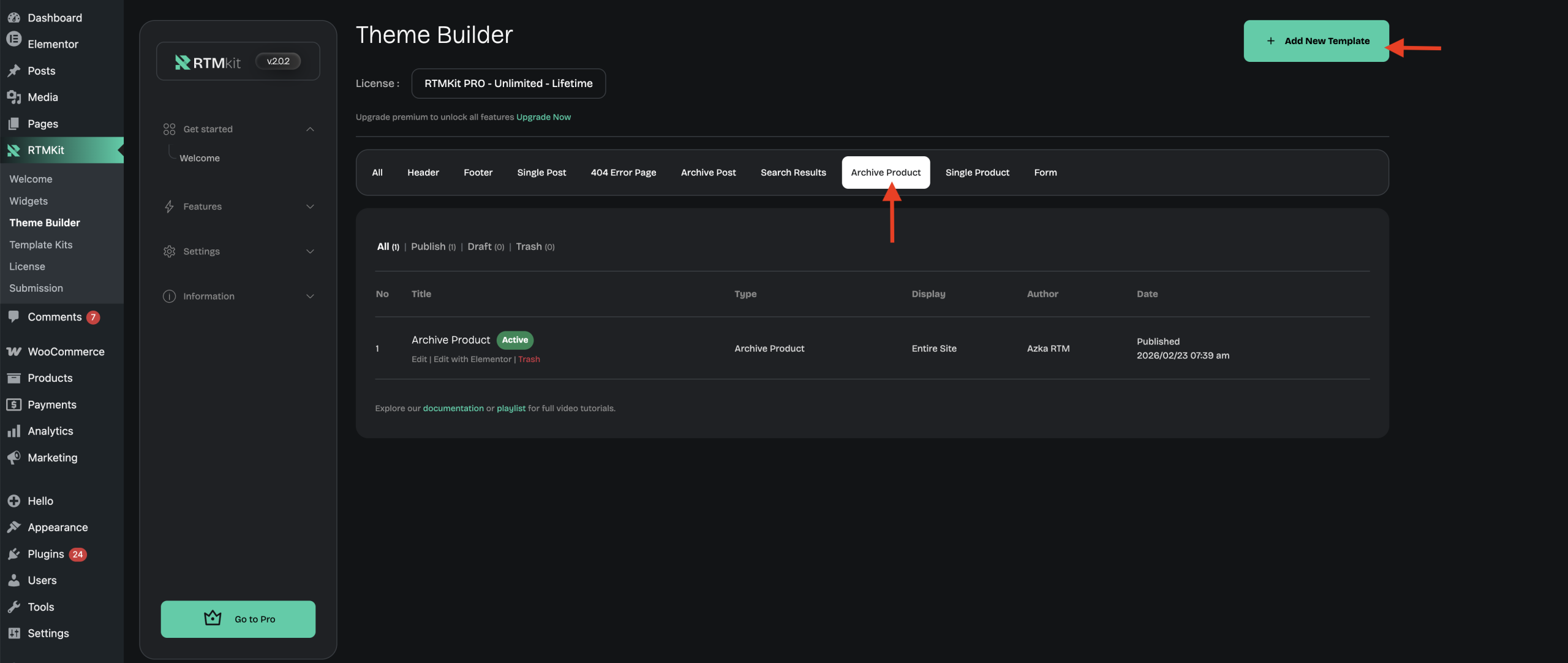Expand the Information section
1568x663 pixels.
[310, 296]
